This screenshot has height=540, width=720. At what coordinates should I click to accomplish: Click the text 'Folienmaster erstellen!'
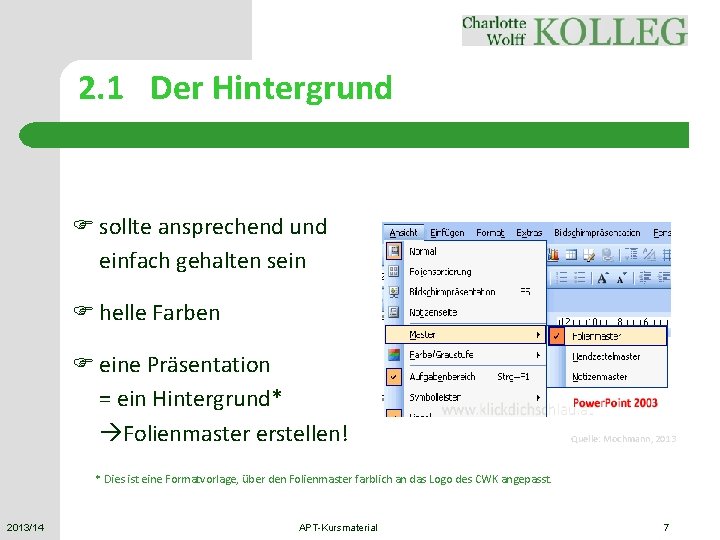point(236,433)
